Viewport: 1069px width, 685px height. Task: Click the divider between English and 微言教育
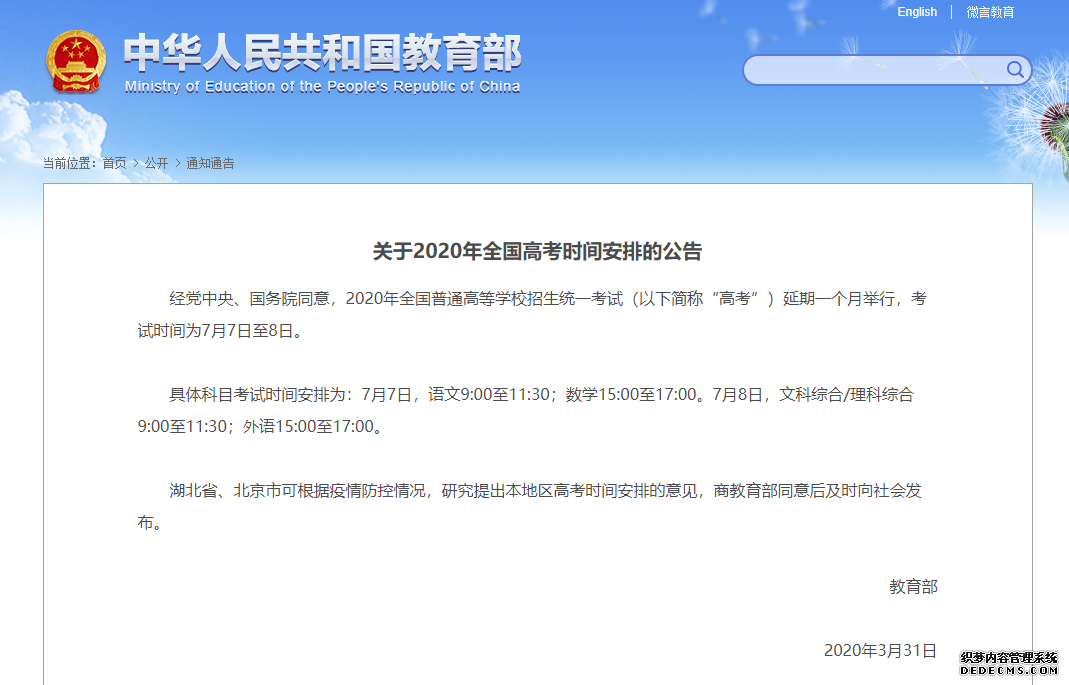(x=950, y=12)
